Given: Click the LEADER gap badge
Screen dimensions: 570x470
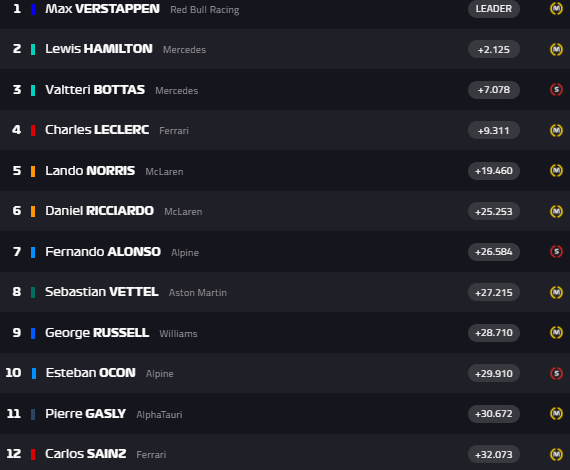Looking at the screenshot, I should point(494,9).
